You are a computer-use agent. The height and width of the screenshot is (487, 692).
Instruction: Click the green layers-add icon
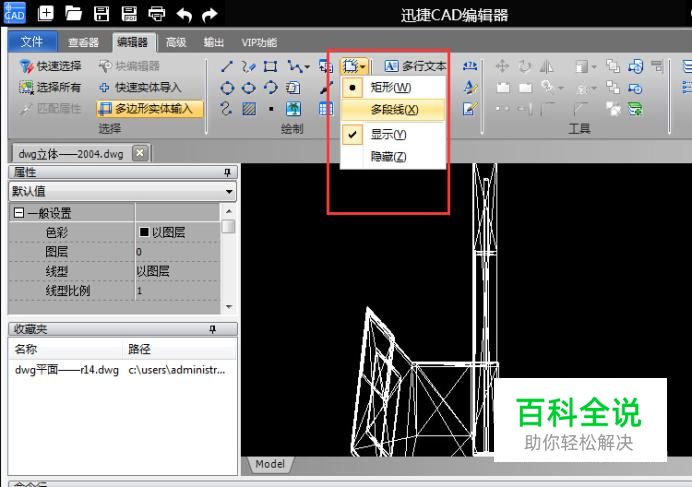click(x=635, y=109)
